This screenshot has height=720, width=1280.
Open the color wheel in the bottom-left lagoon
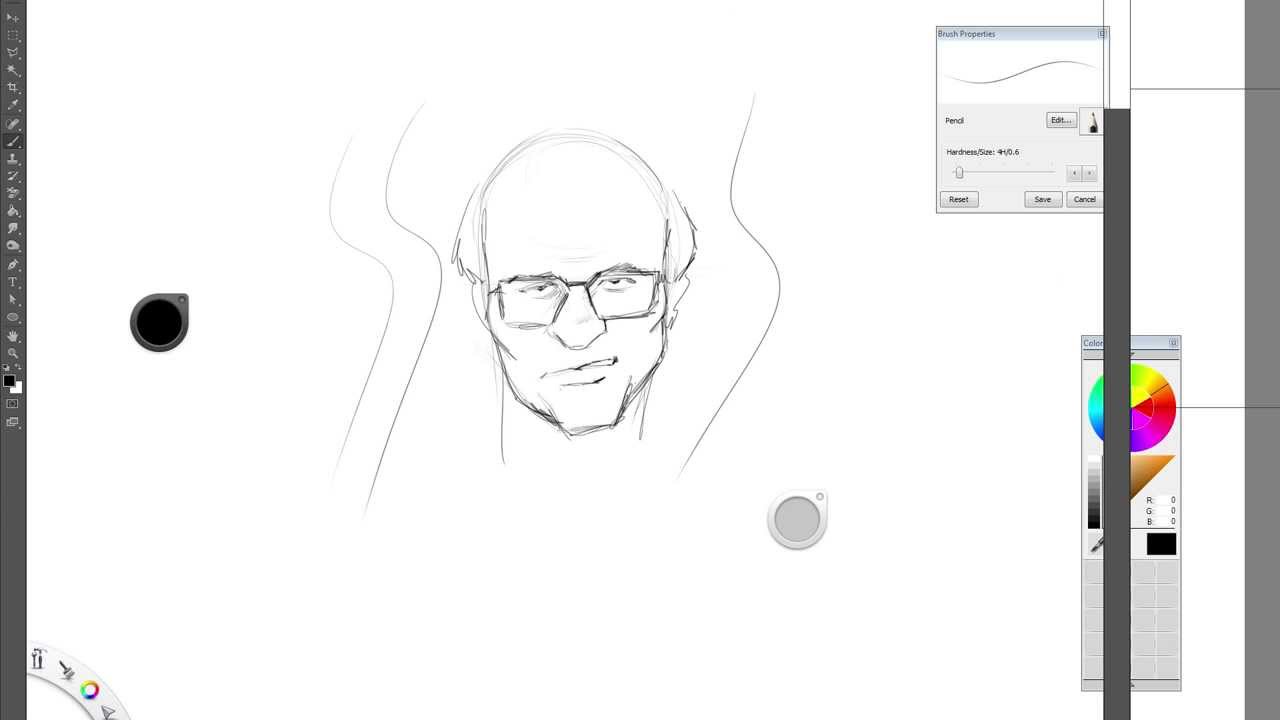pos(89,690)
